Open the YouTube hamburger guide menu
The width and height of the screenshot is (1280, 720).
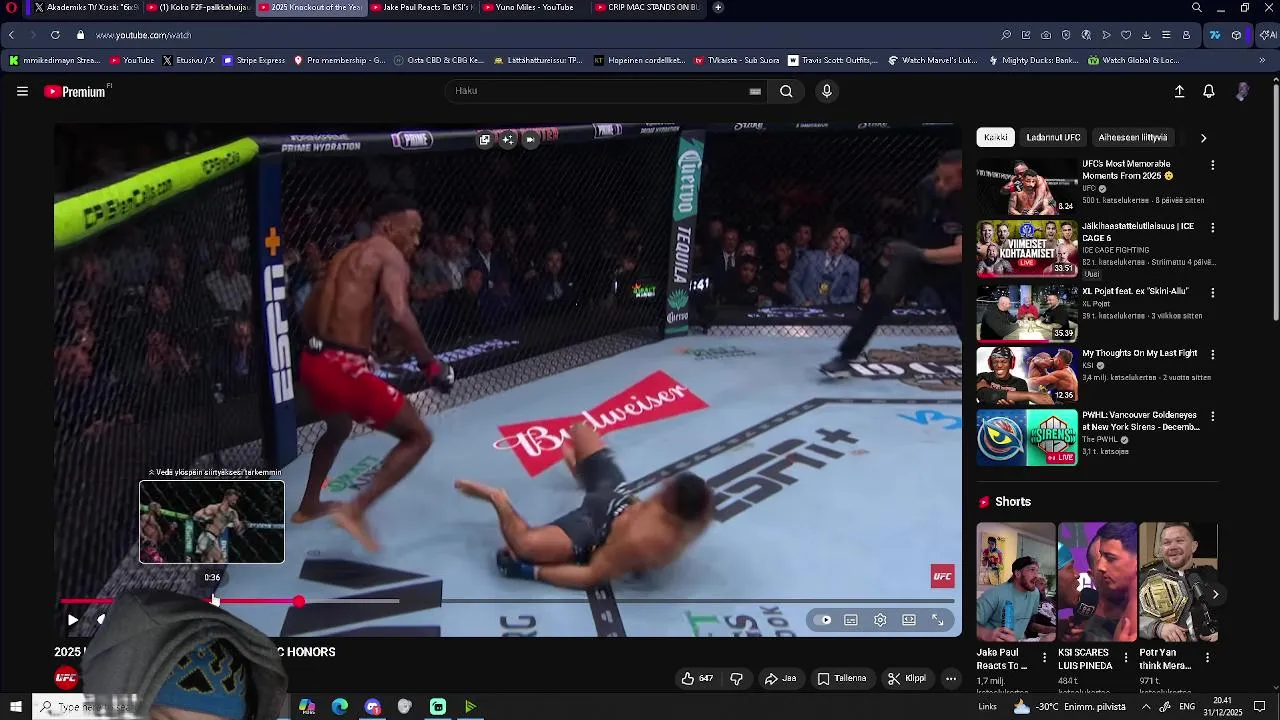pyautogui.click(x=22, y=91)
